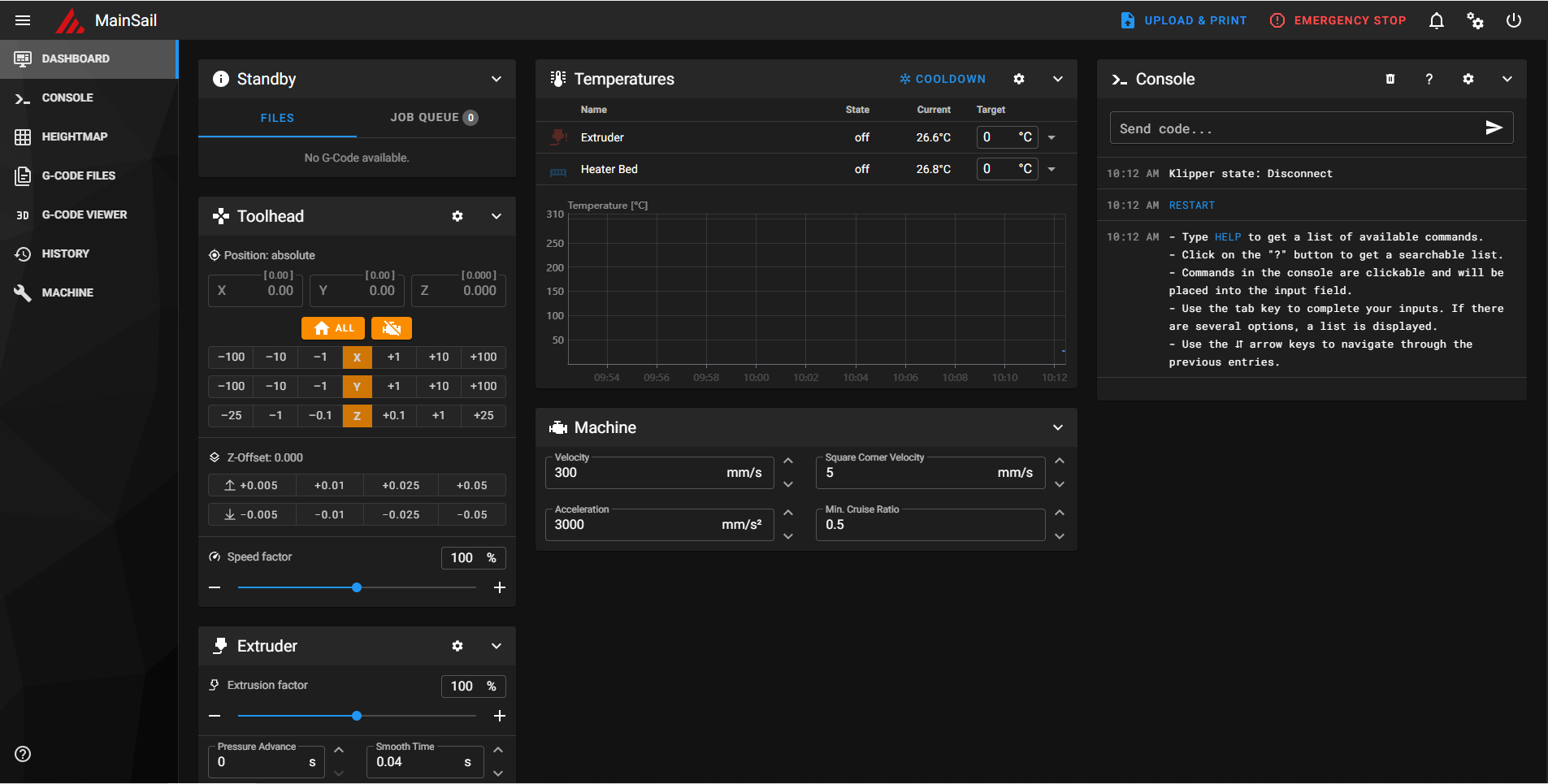Open G-Code Viewer page
This screenshot has width=1548, height=784.
click(89, 214)
